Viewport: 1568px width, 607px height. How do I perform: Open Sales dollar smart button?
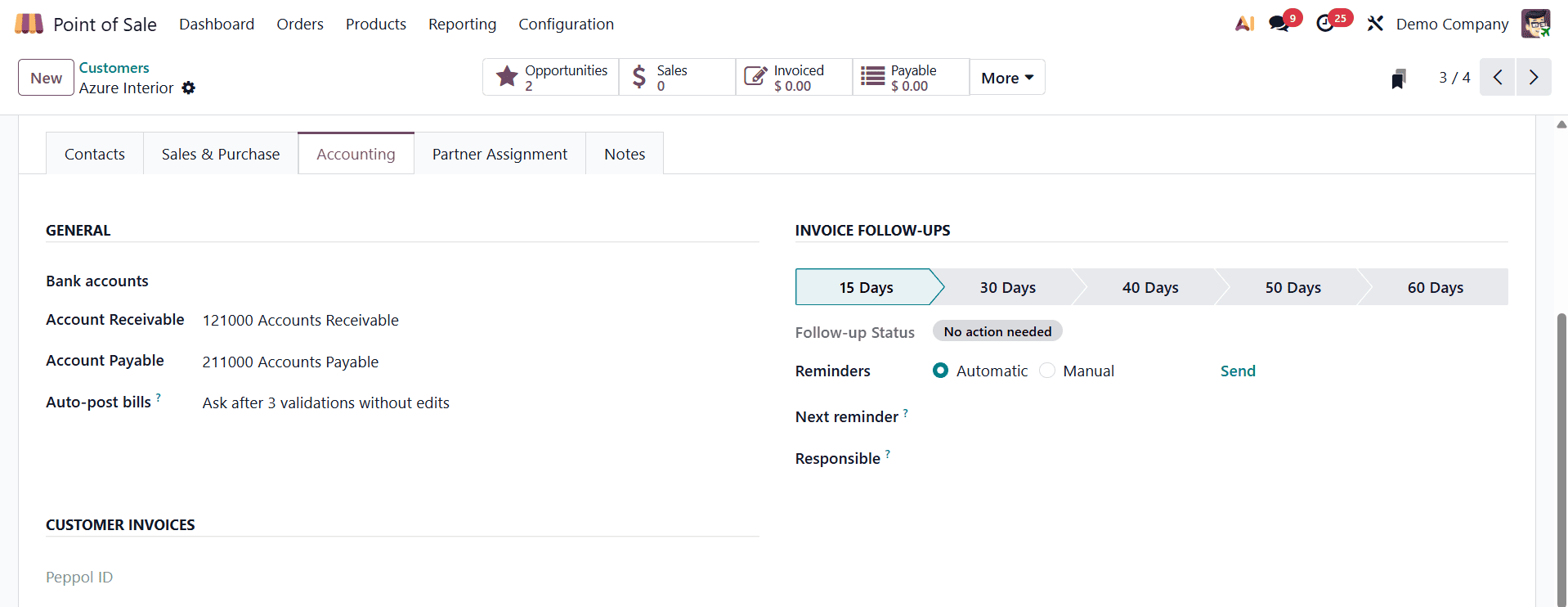[x=678, y=77]
